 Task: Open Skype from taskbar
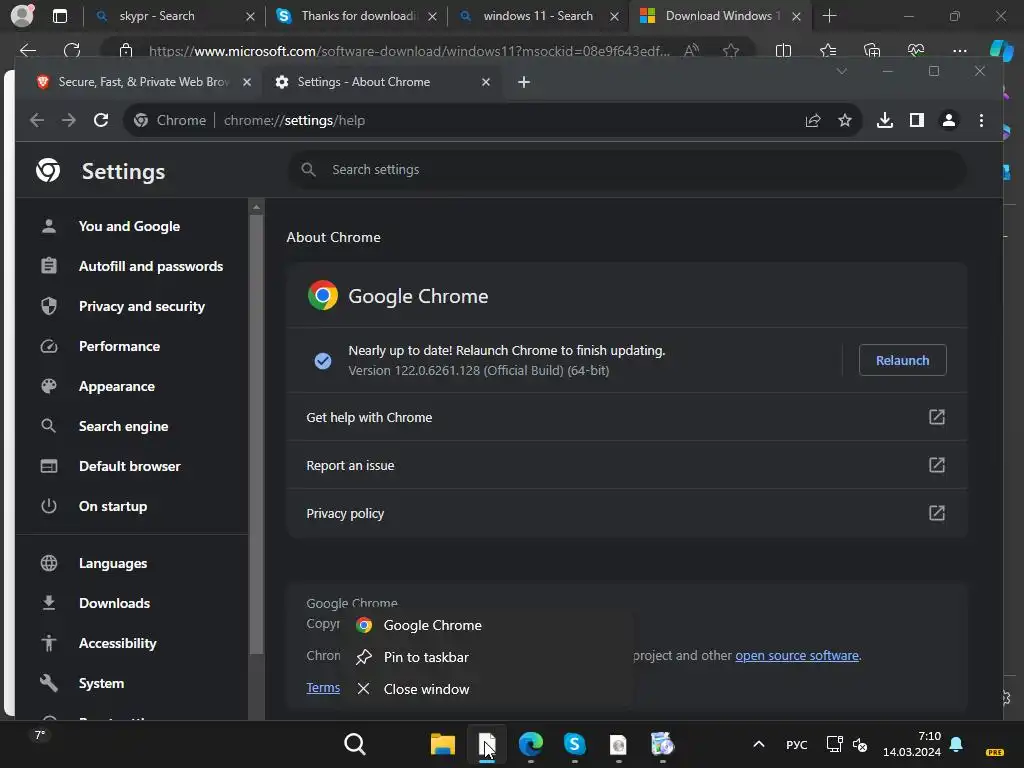click(574, 744)
